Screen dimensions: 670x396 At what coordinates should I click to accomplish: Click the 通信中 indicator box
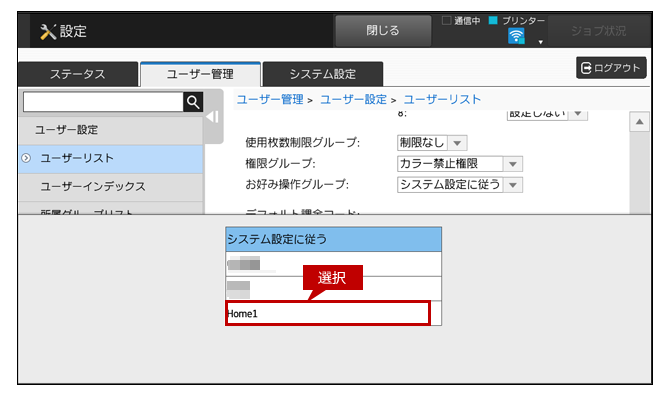(x=447, y=20)
